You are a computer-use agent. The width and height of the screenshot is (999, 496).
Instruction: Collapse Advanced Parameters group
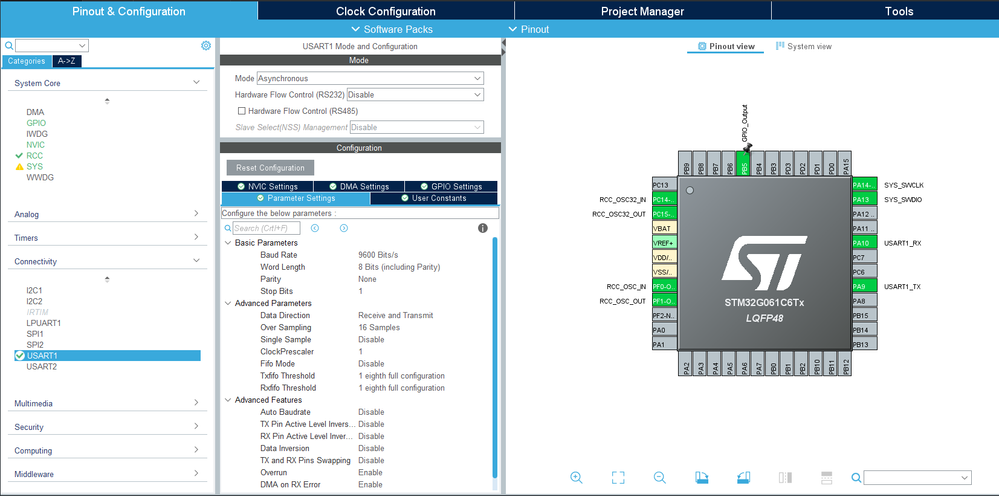[228, 303]
